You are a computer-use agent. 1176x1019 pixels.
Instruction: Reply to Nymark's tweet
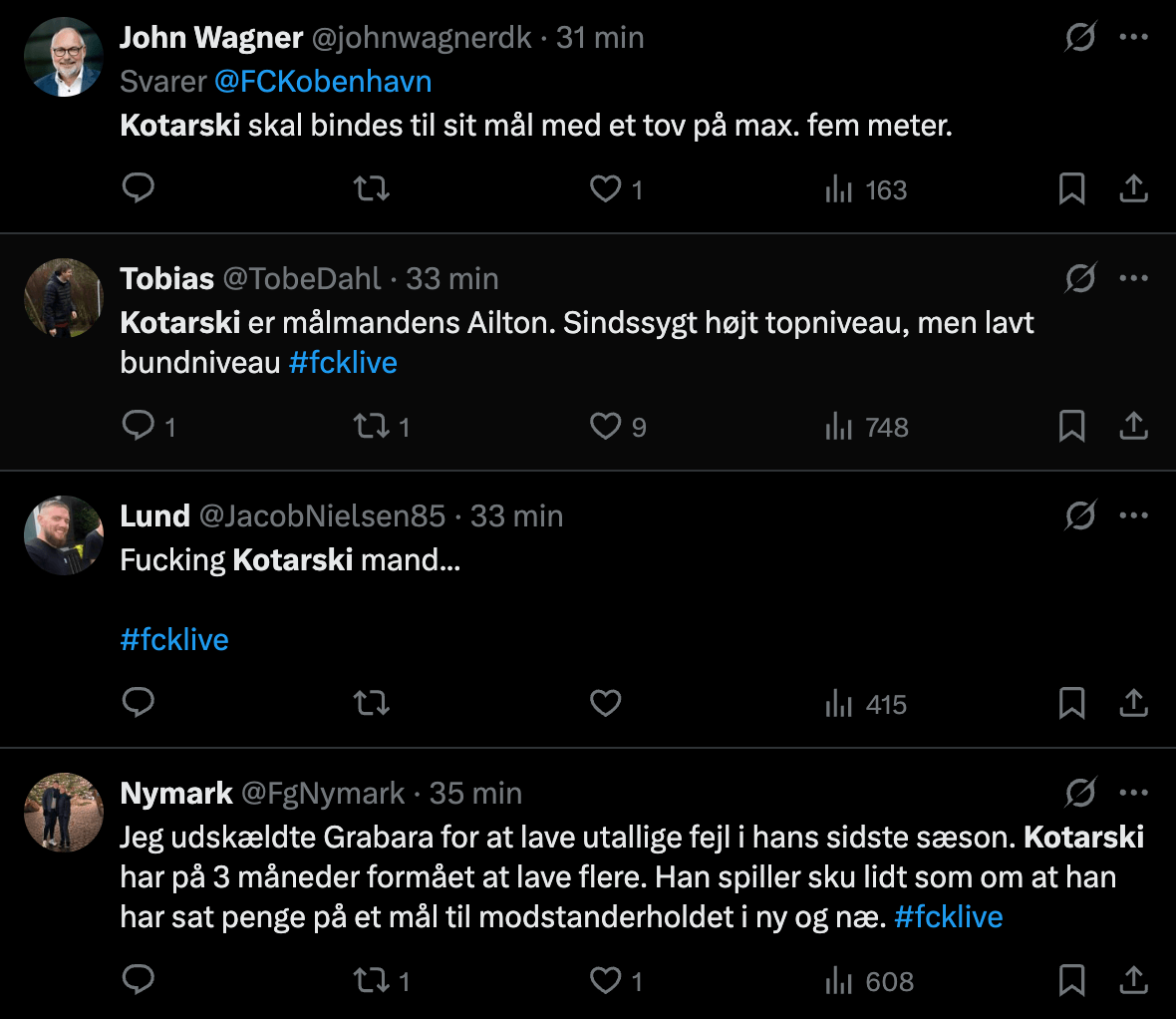click(x=138, y=981)
